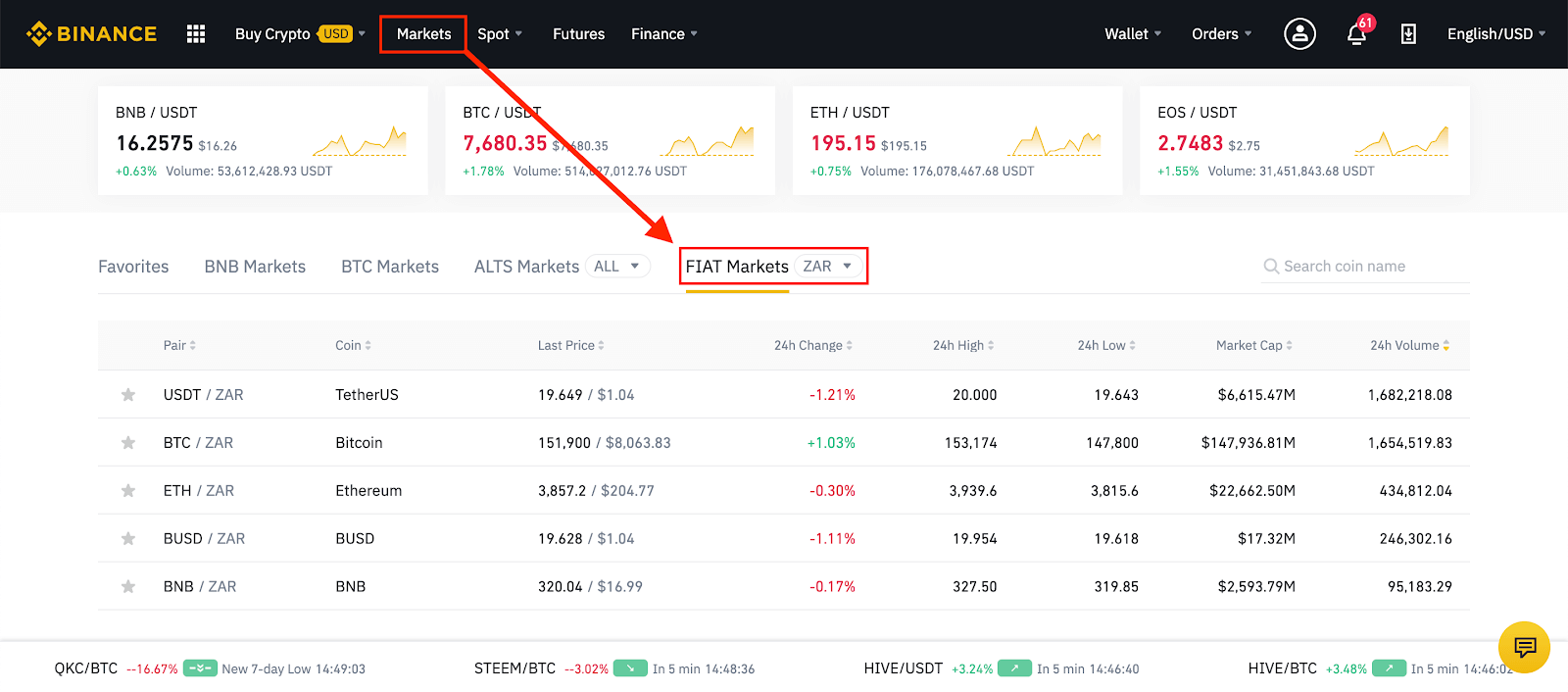Click the +1.03% change value
The image size is (1568, 692).
[831, 443]
